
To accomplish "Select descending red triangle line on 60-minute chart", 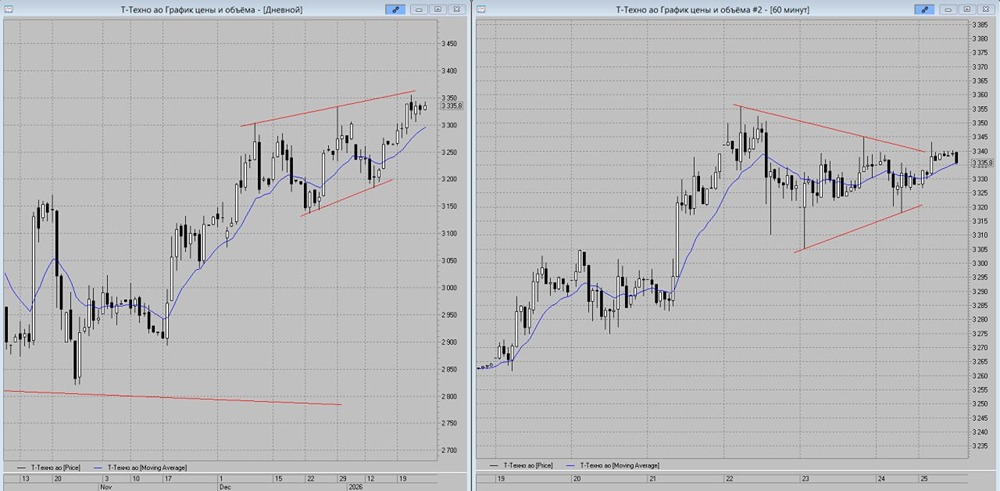I will pos(829,129).
